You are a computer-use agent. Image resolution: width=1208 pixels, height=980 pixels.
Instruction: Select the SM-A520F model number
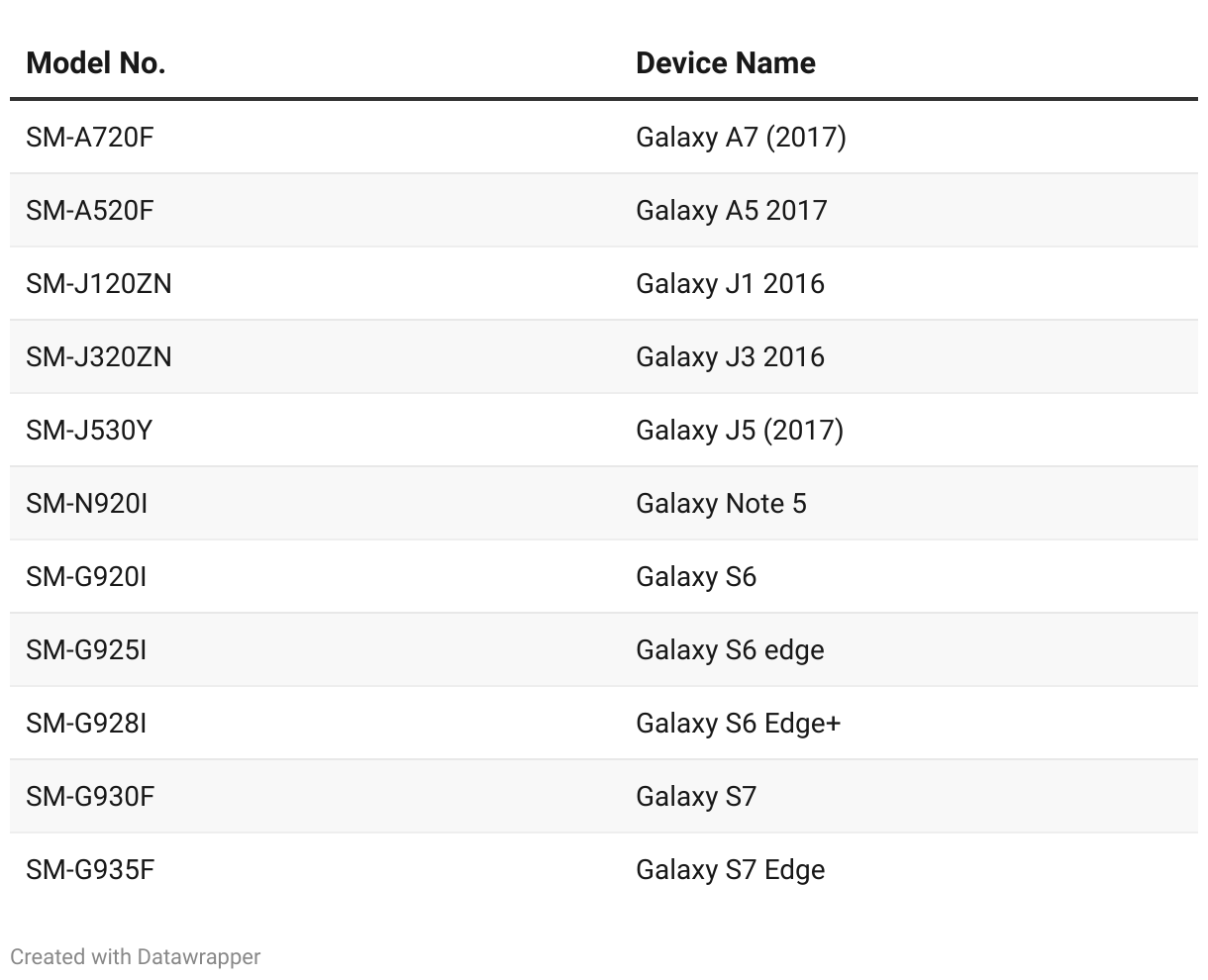(x=90, y=211)
